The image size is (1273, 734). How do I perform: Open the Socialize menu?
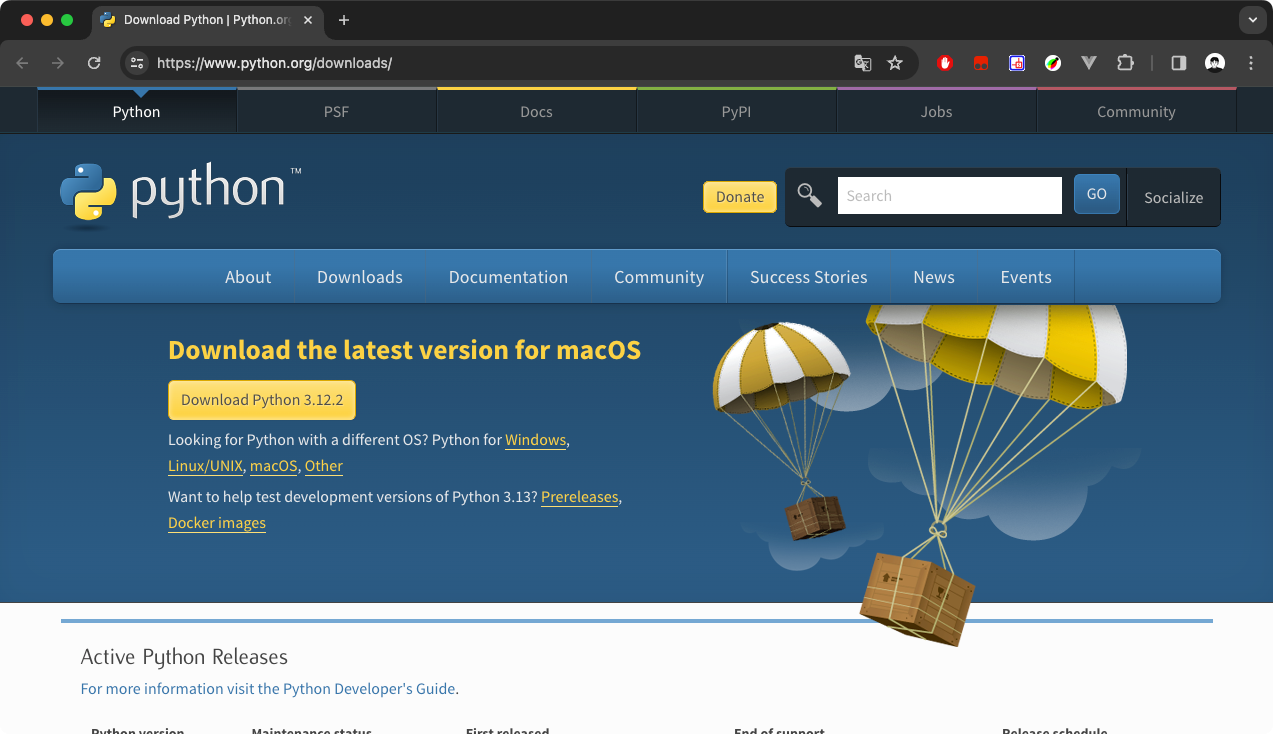tap(1174, 198)
